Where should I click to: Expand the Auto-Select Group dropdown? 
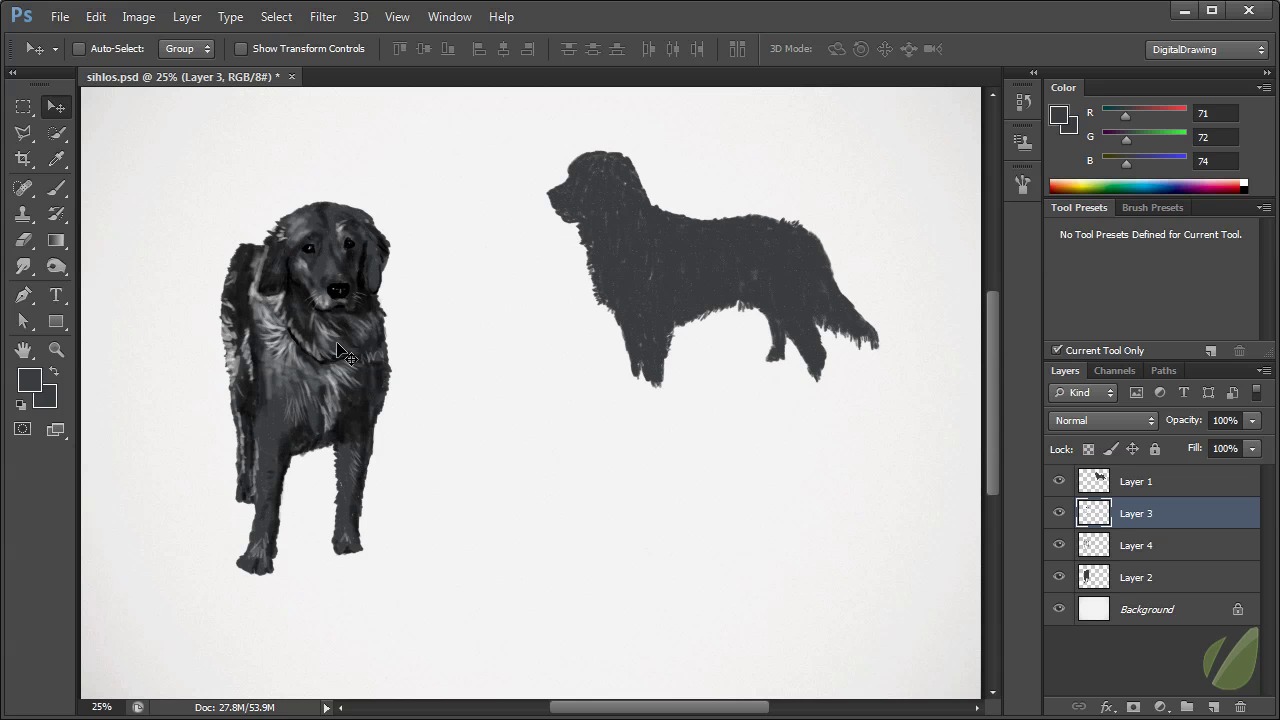pyautogui.click(x=187, y=49)
